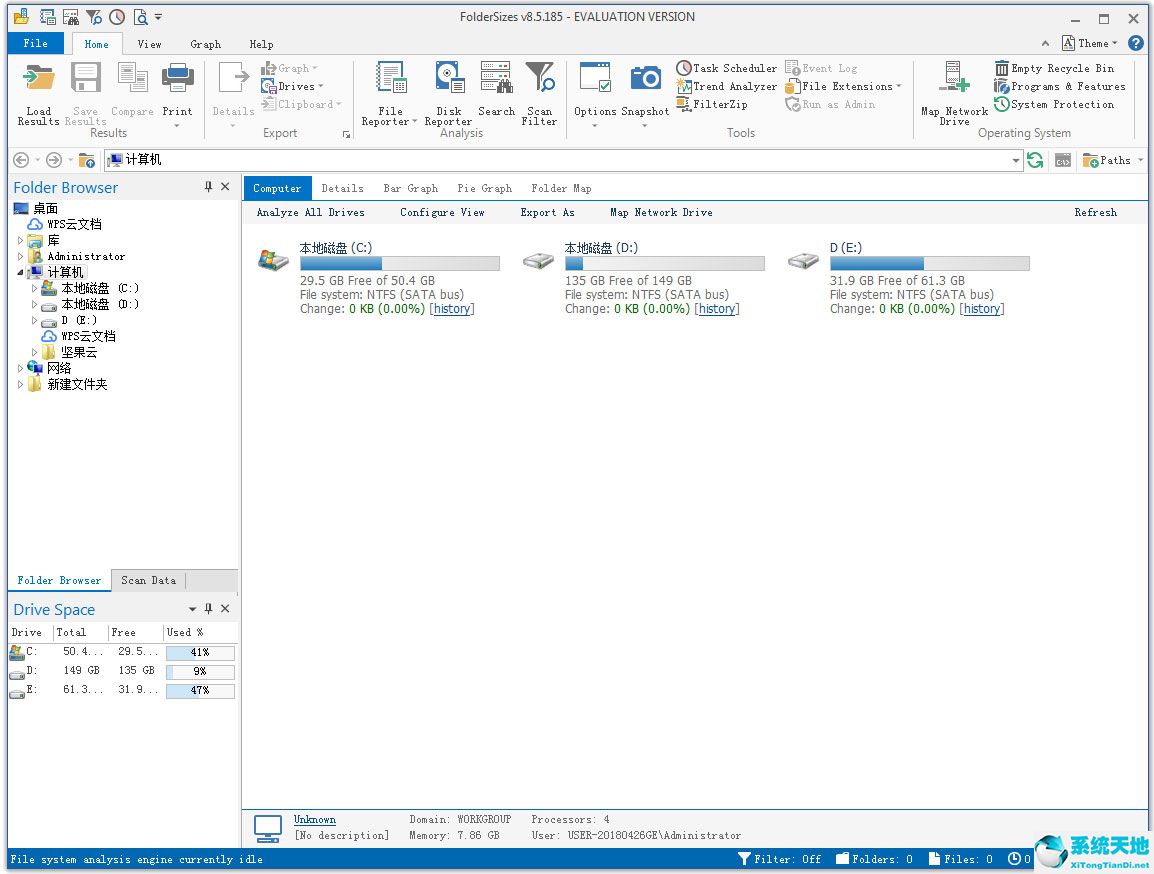Open FilterZip tool
The width and height of the screenshot is (1154, 874).
pyautogui.click(x=712, y=104)
